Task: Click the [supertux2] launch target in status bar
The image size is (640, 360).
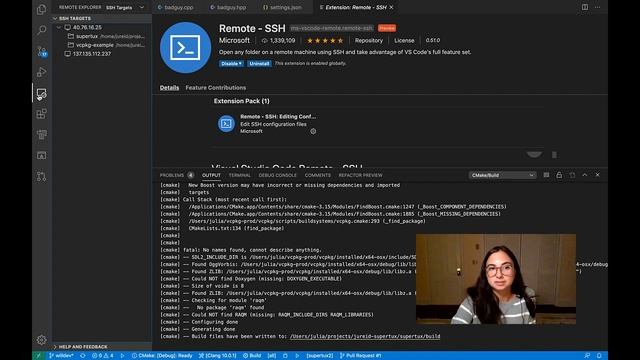Action: point(320,356)
